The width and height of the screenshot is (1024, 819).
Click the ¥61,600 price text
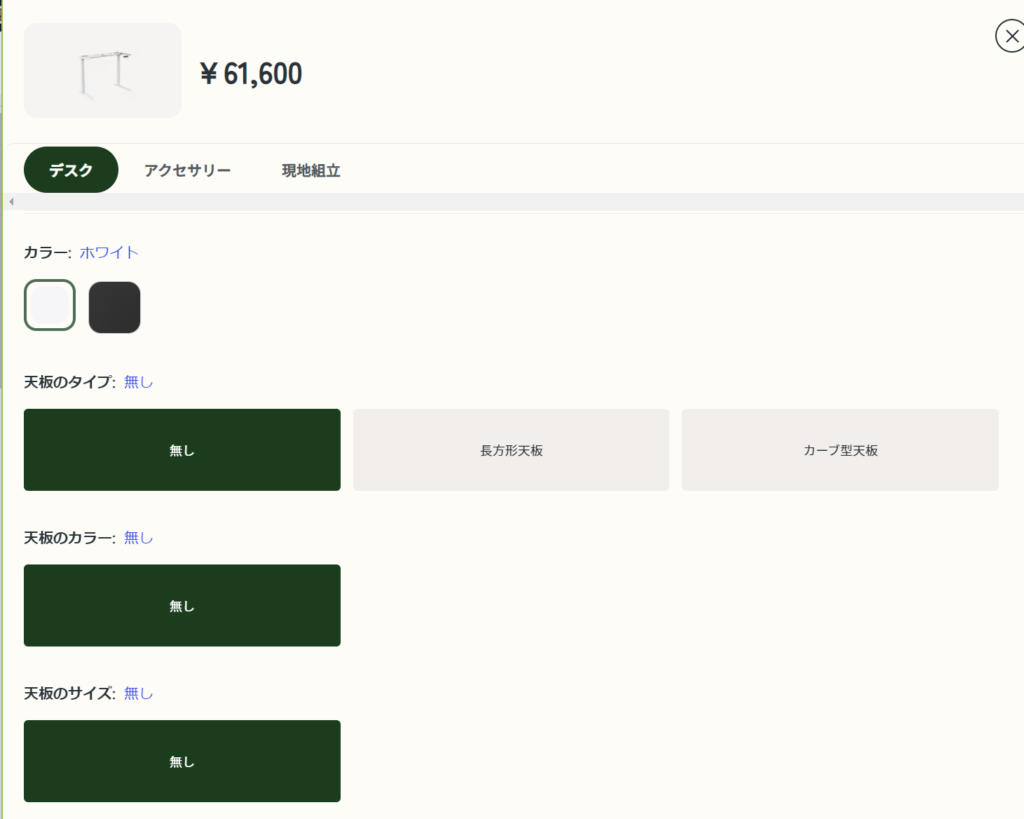click(251, 74)
